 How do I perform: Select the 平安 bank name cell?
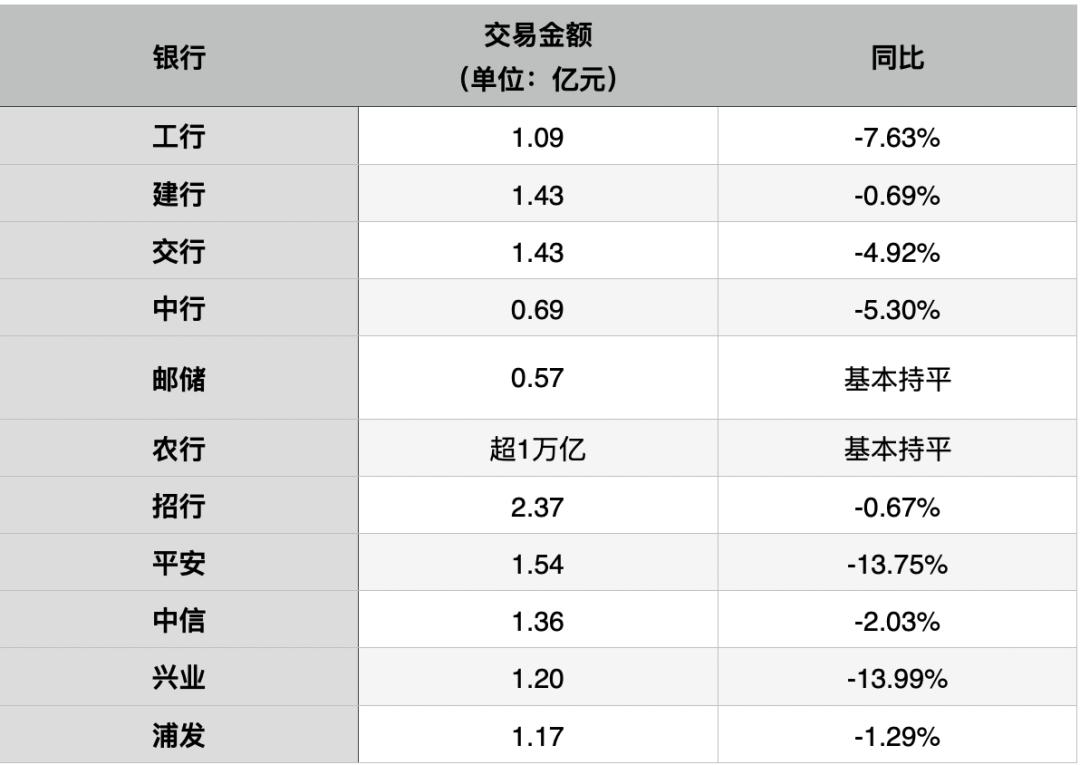tap(178, 564)
